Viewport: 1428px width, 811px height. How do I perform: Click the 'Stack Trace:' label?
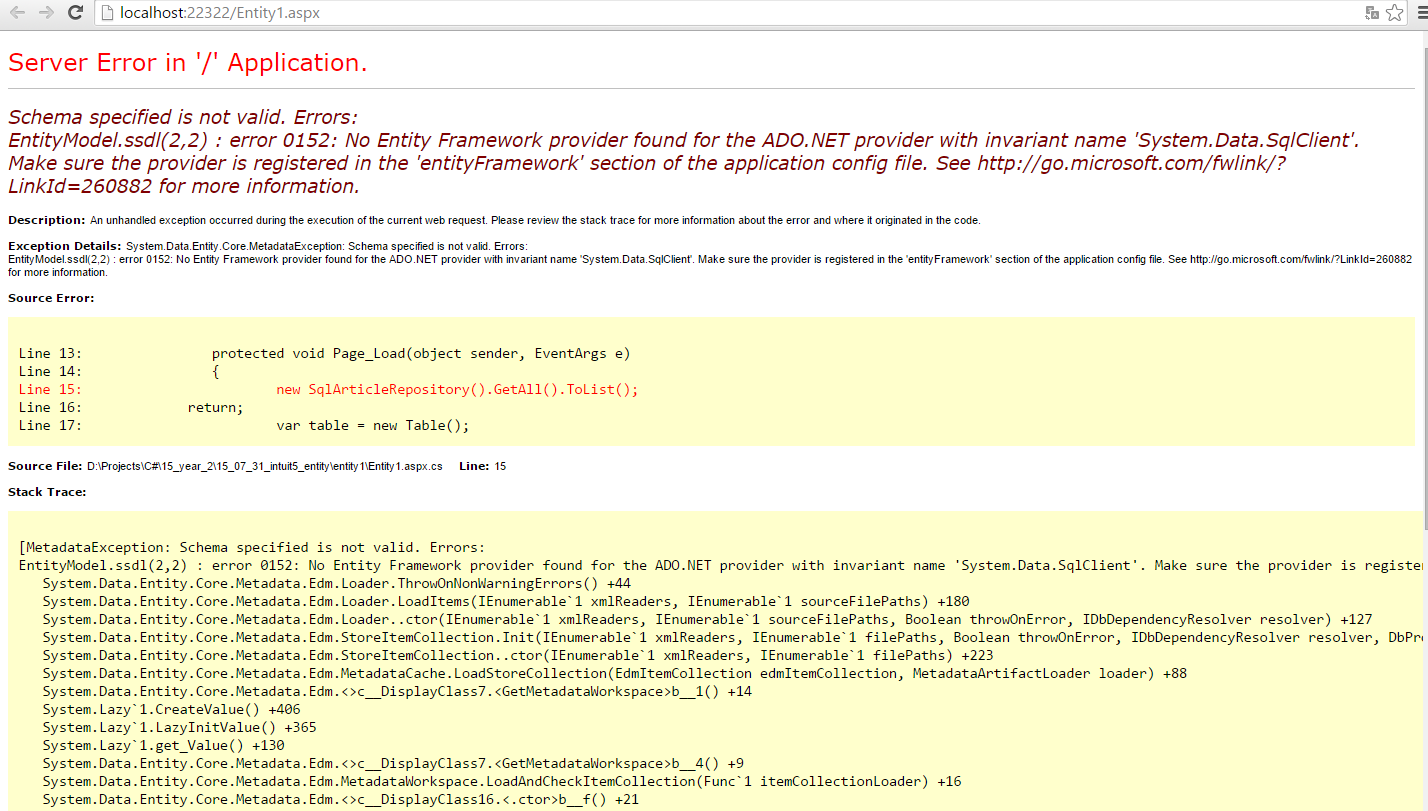point(47,492)
